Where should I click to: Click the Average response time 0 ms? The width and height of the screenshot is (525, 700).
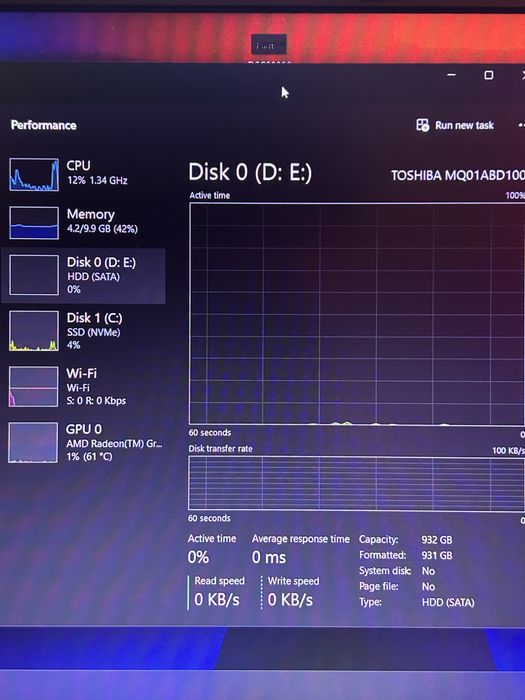[x=269, y=557]
